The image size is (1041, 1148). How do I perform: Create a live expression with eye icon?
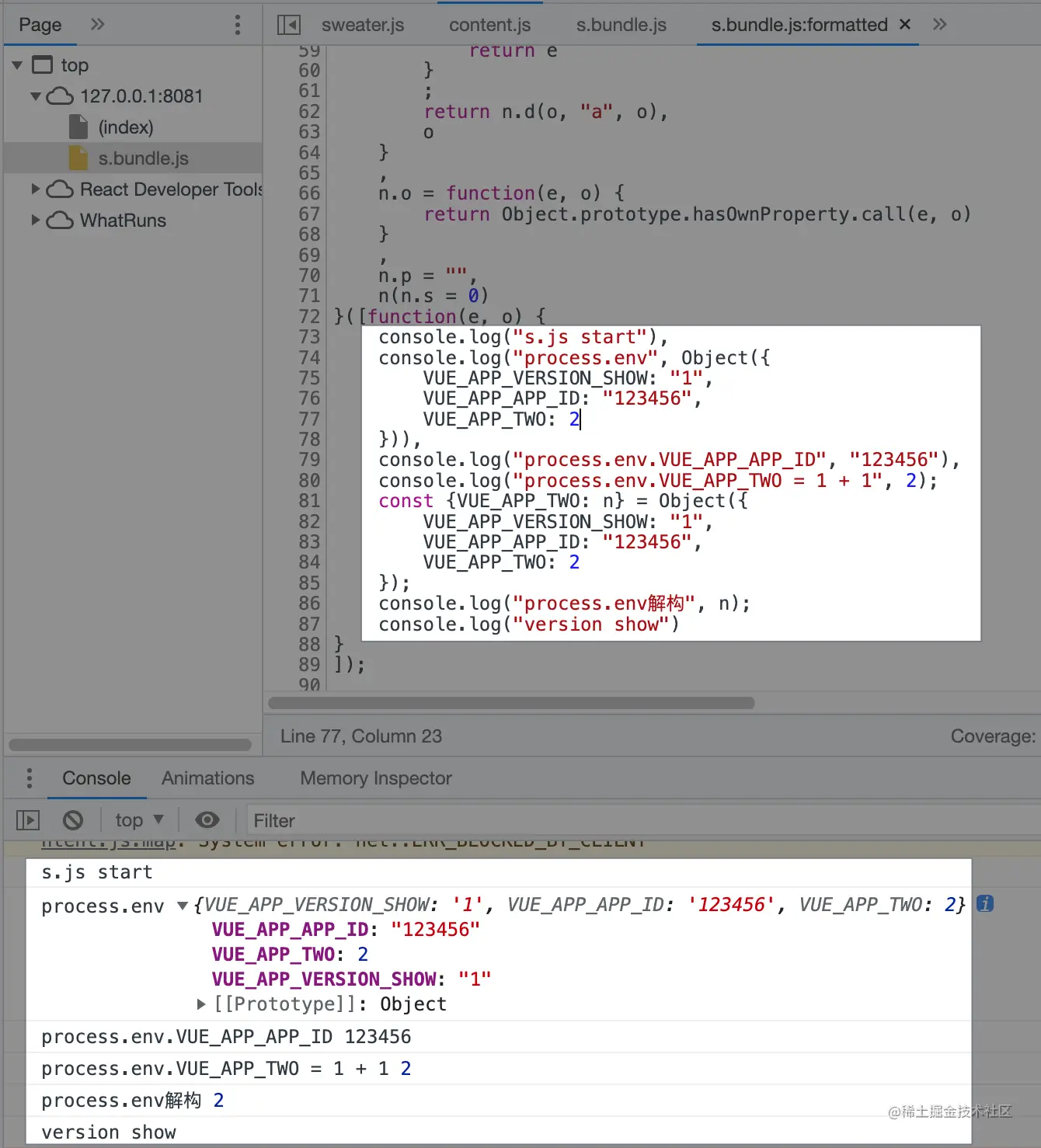click(207, 820)
